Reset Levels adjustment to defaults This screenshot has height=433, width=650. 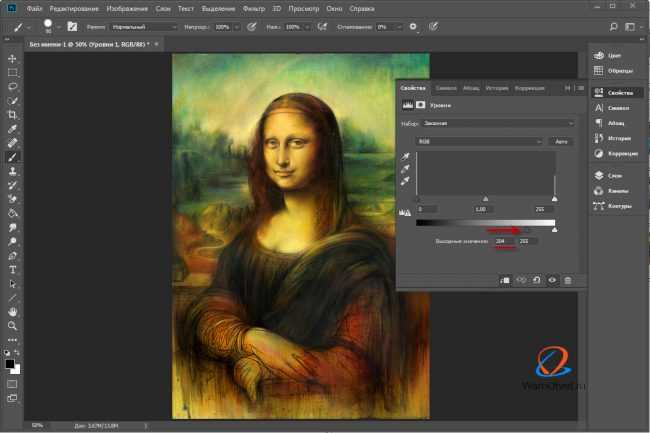click(x=536, y=280)
